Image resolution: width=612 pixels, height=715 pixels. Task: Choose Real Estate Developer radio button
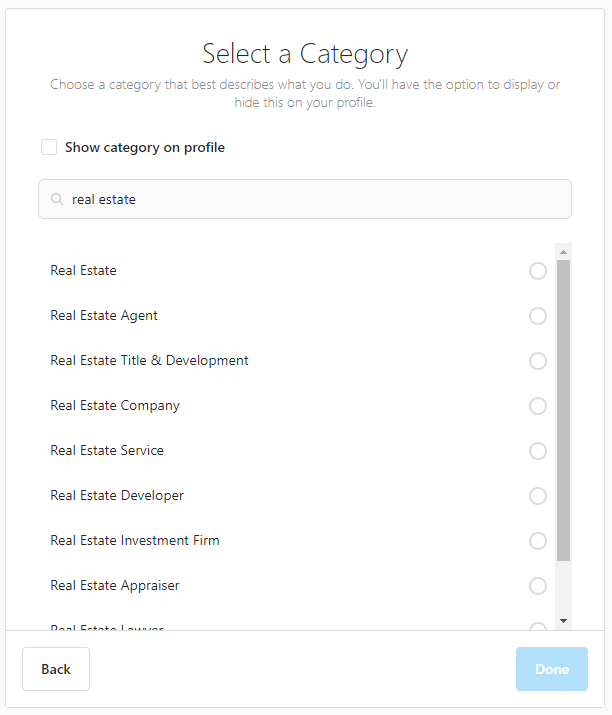(538, 496)
